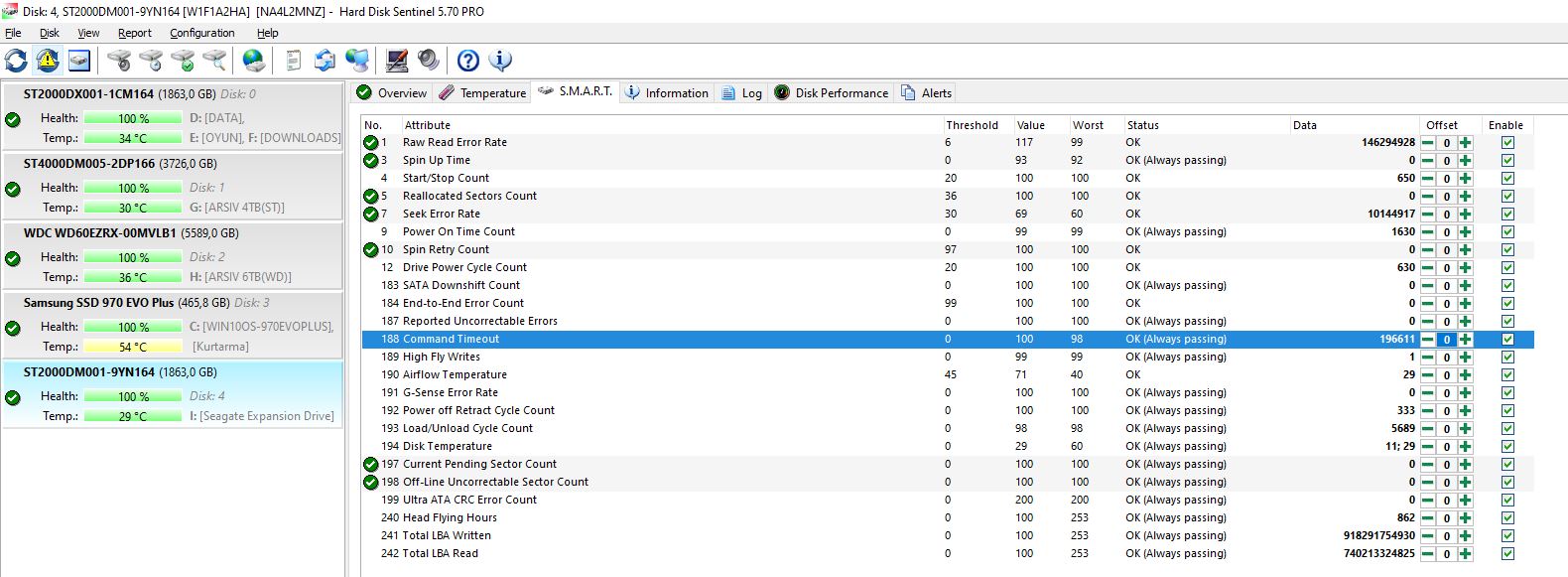This screenshot has height=577, width=1568.
Task: Select disk ST4000DM005-2DP166 in the disk list
Action: (173, 186)
